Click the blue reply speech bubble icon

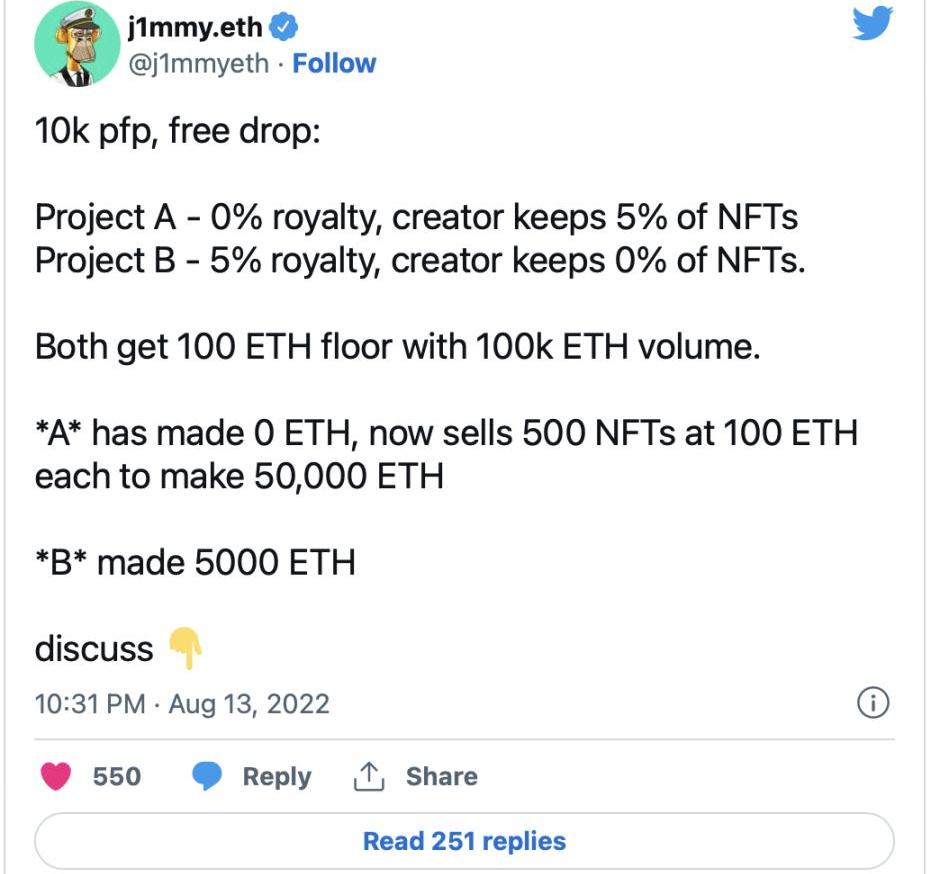click(x=208, y=777)
